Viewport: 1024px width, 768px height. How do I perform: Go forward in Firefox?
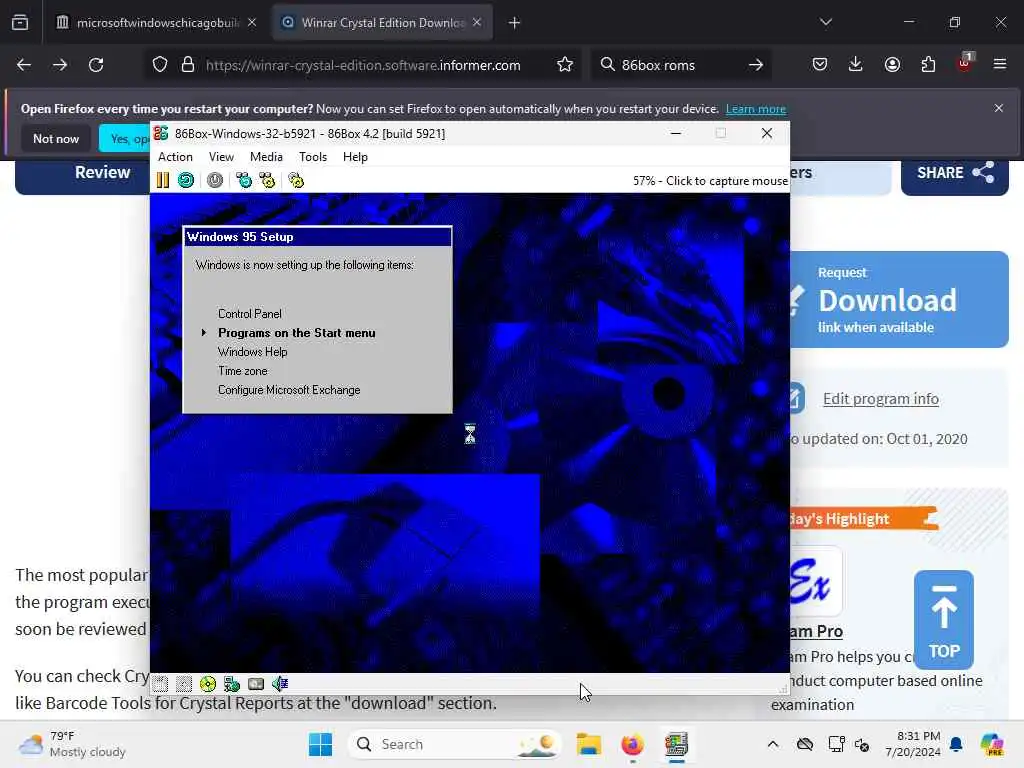pos(60,65)
